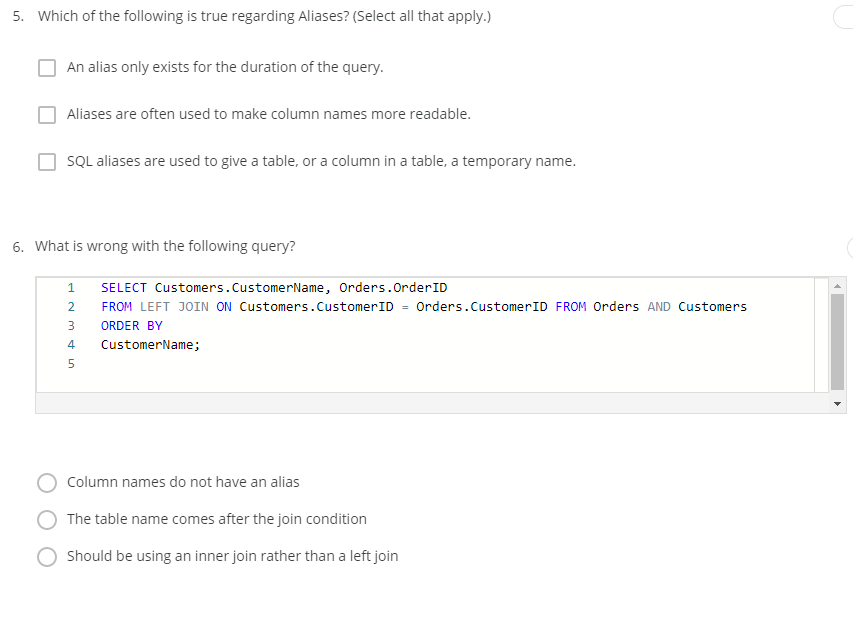Click the dropdown arrow below the code scrollbar
This screenshot has height=617, width=853.
pos(838,403)
